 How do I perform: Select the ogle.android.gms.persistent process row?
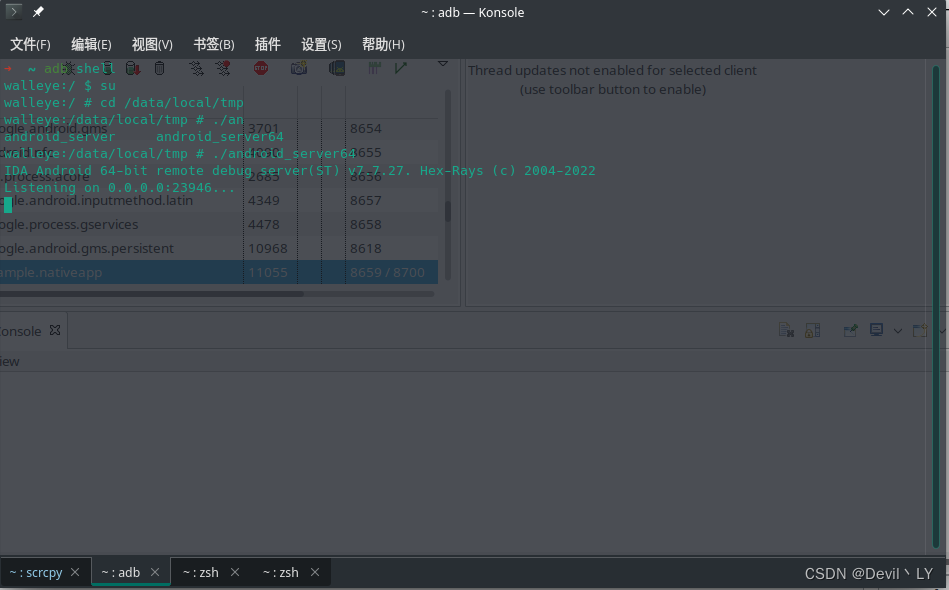[218, 248]
